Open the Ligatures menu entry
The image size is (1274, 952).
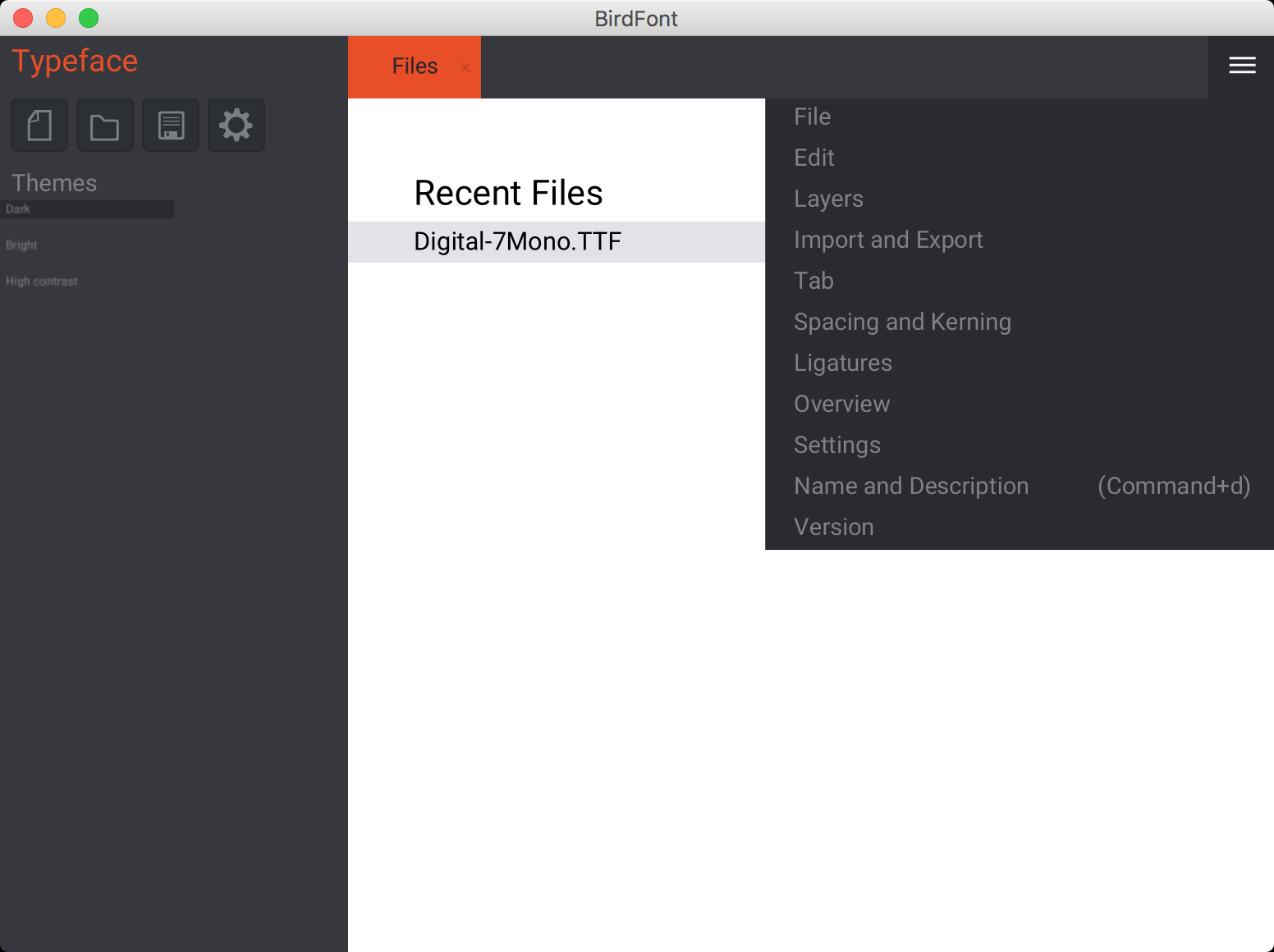(1020, 364)
